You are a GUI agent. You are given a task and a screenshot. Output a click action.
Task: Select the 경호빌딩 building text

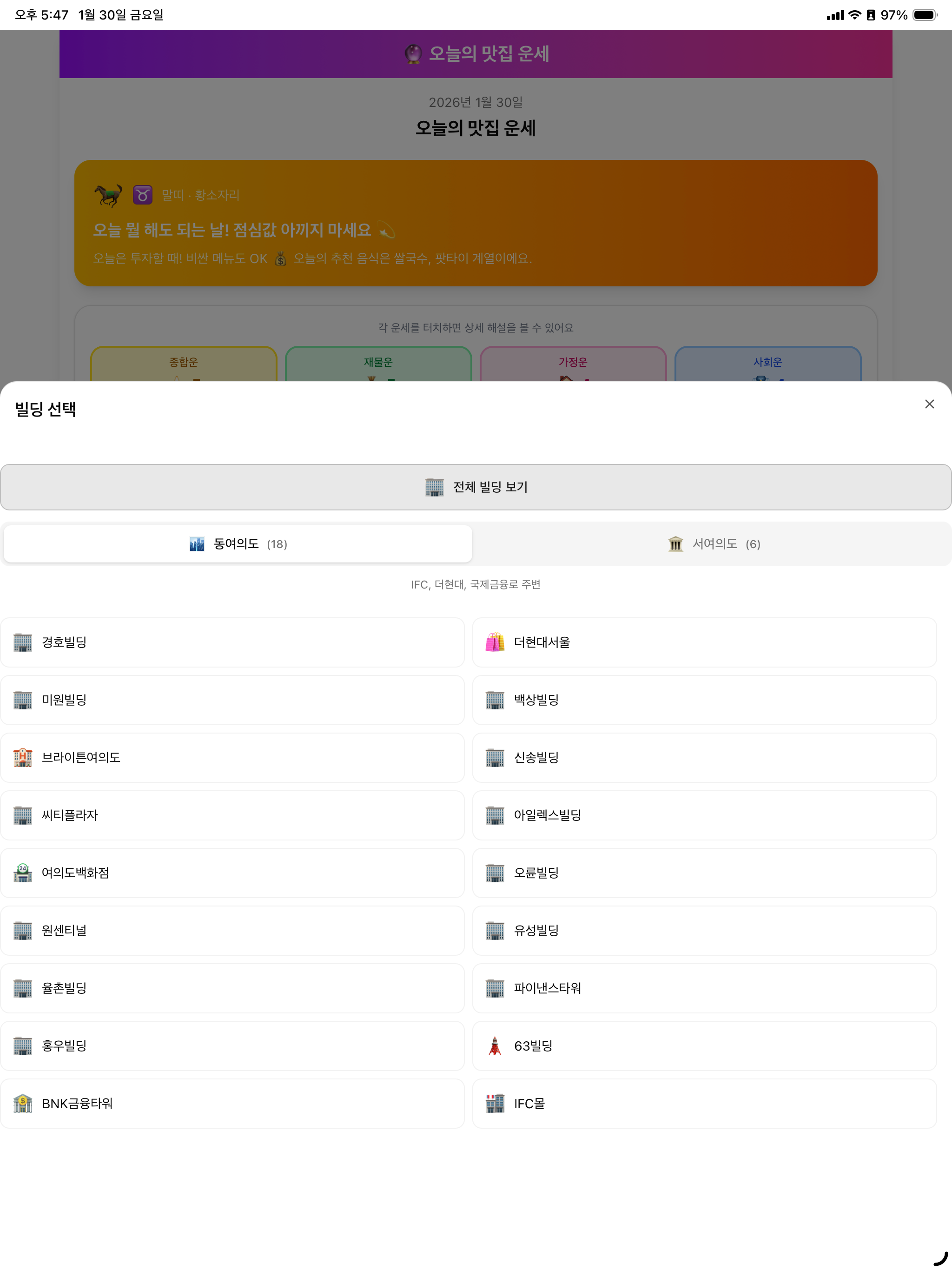64,642
